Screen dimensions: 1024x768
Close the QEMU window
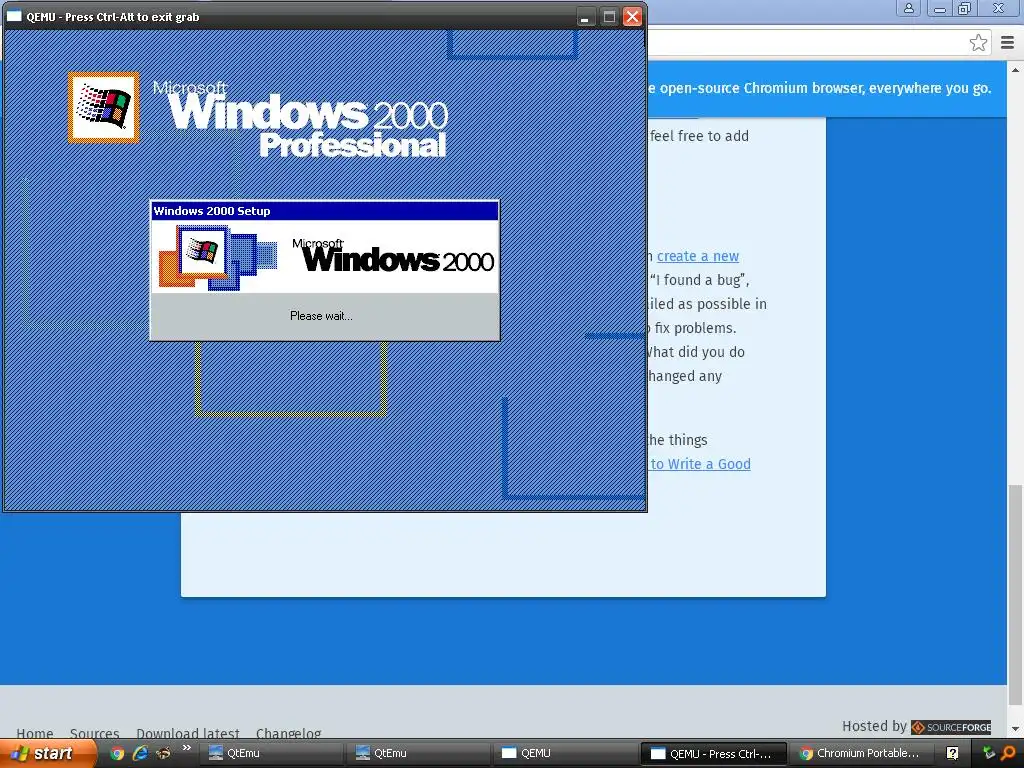click(632, 17)
